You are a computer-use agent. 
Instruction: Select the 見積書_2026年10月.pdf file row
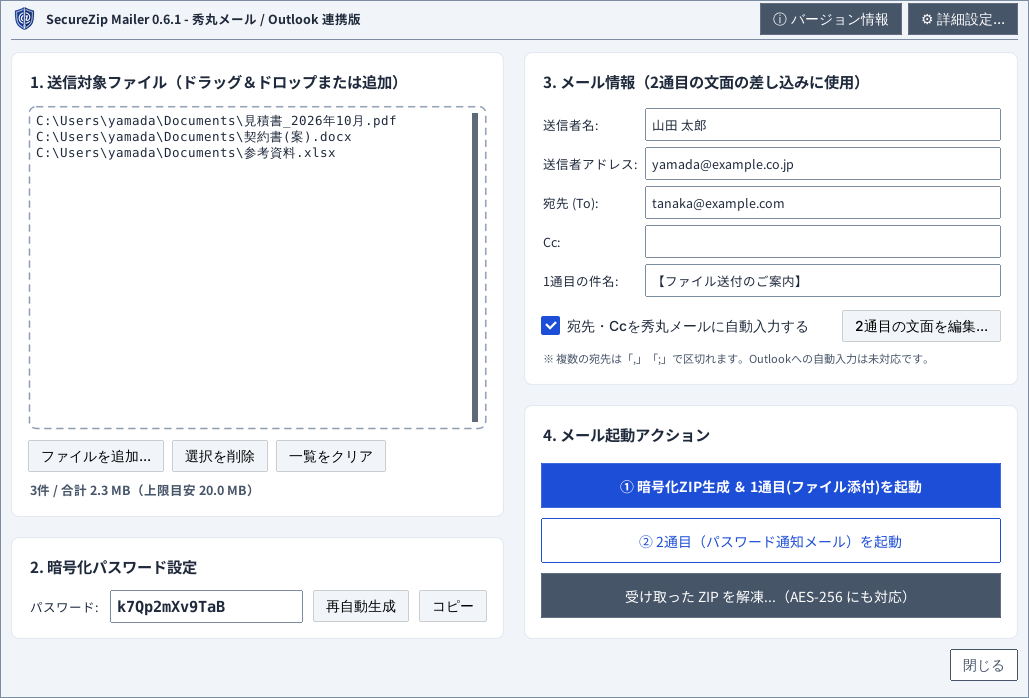click(x=216, y=121)
